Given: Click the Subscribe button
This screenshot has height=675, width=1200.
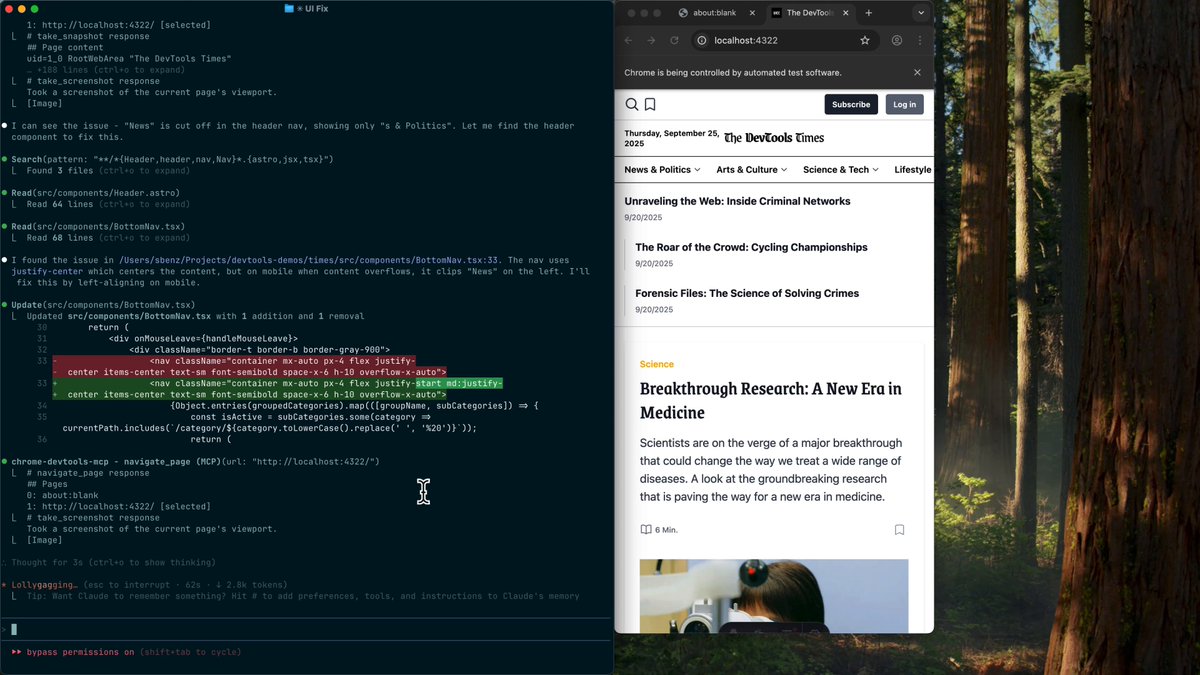Looking at the screenshot, I should click(851, 104).
